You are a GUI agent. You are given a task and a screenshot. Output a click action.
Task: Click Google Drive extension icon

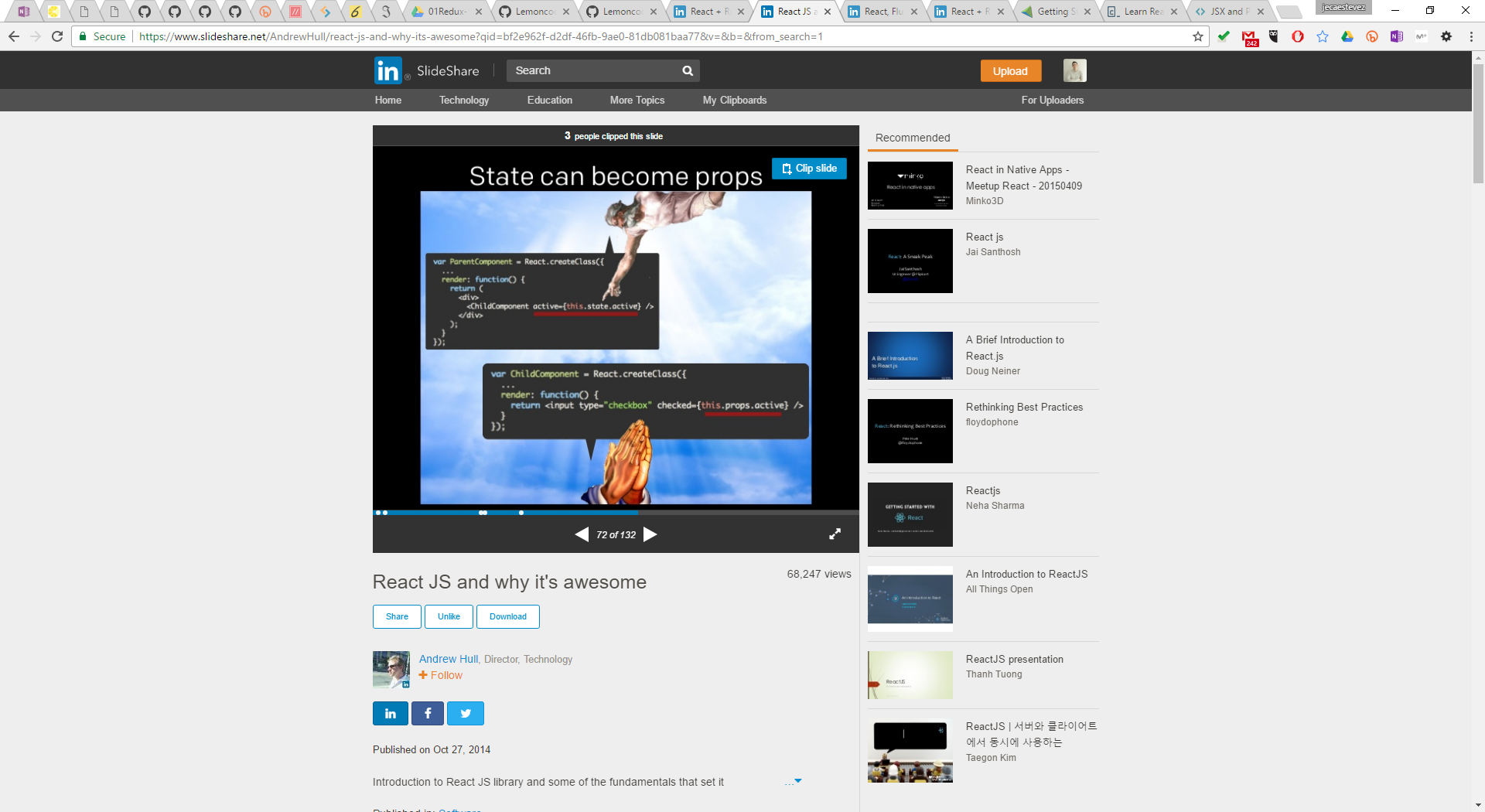click(x=1347, y=36)
